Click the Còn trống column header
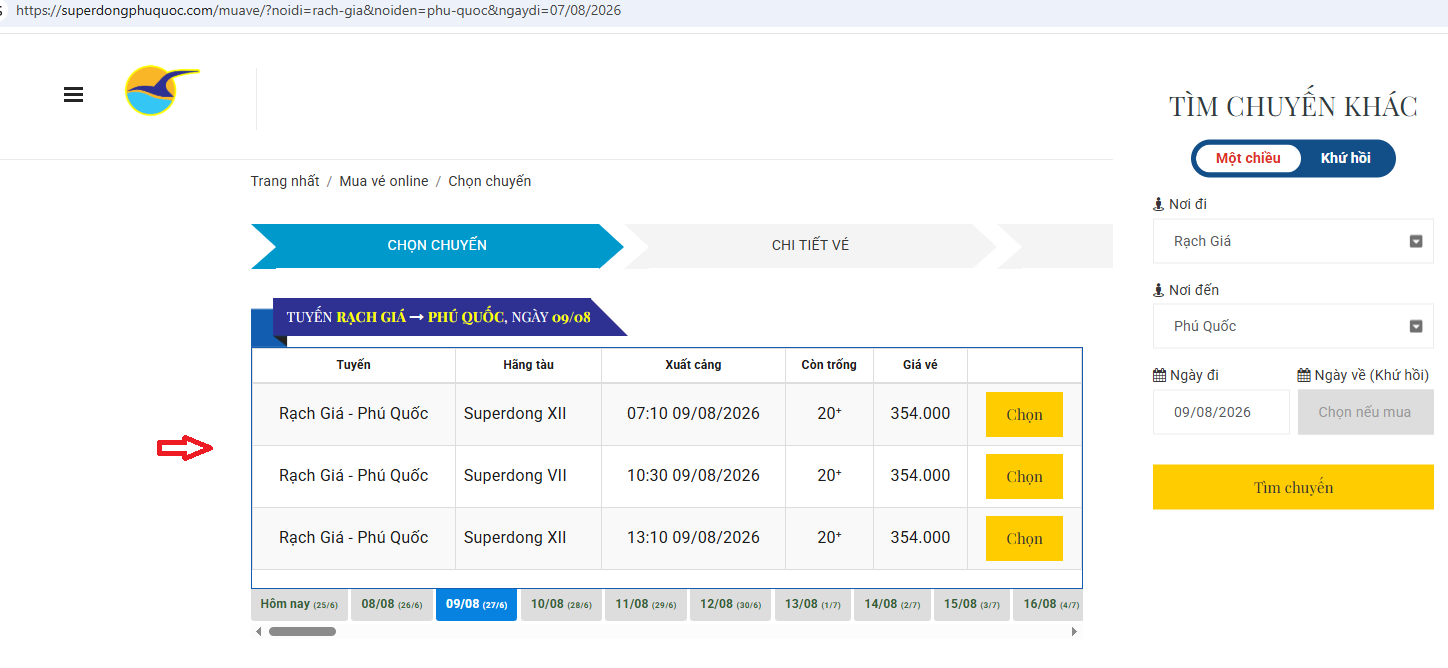This screenshot has height=668, width=1448. tap(829, 365)
